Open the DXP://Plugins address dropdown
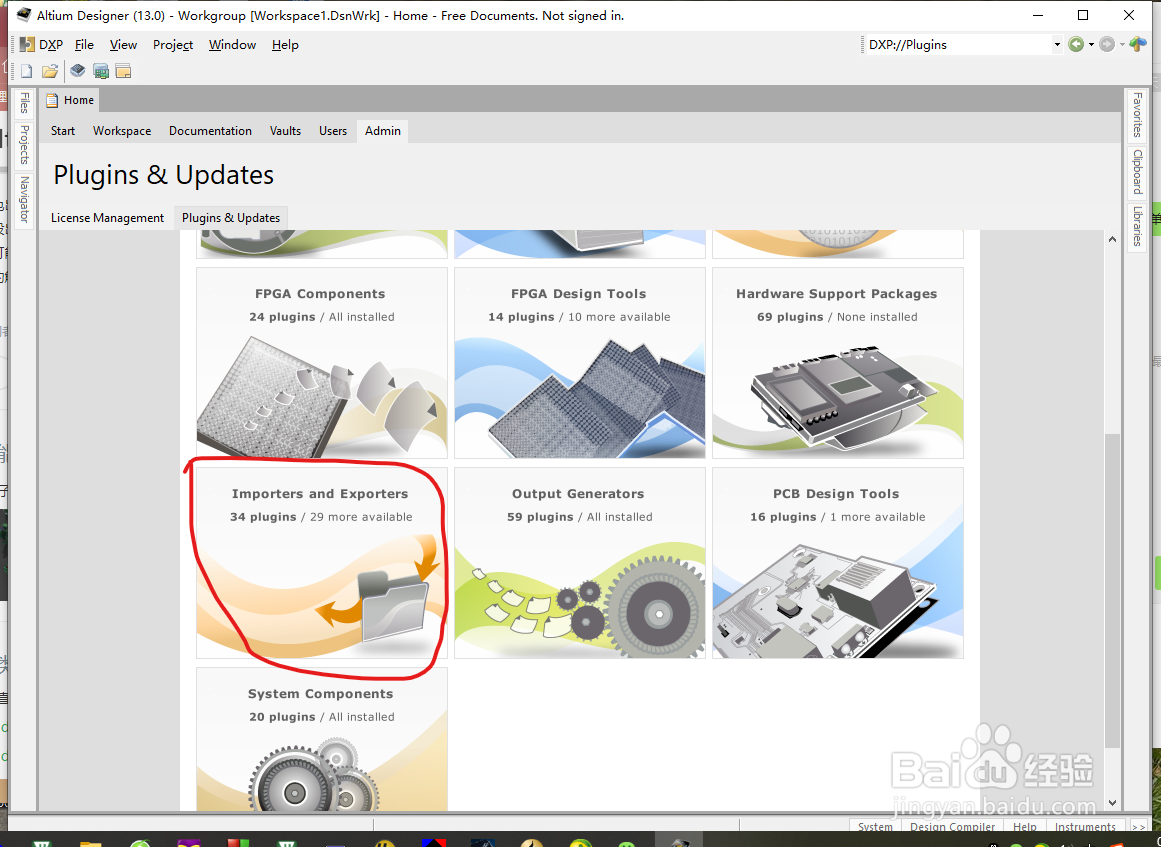1161x847 pixels. pyautogui.click(x=1056, y=44)
